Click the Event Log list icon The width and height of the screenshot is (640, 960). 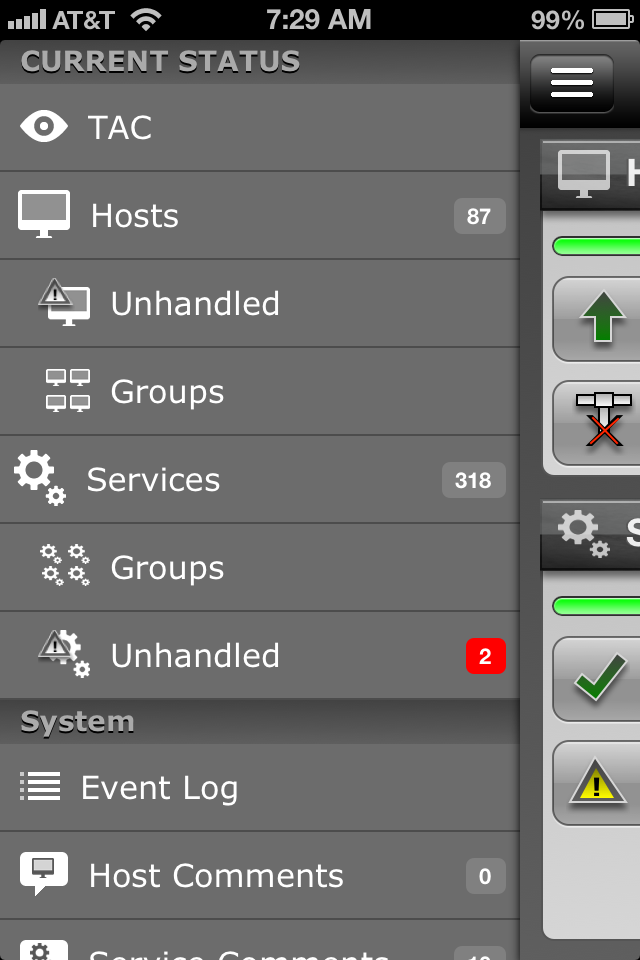click(40, 786)
